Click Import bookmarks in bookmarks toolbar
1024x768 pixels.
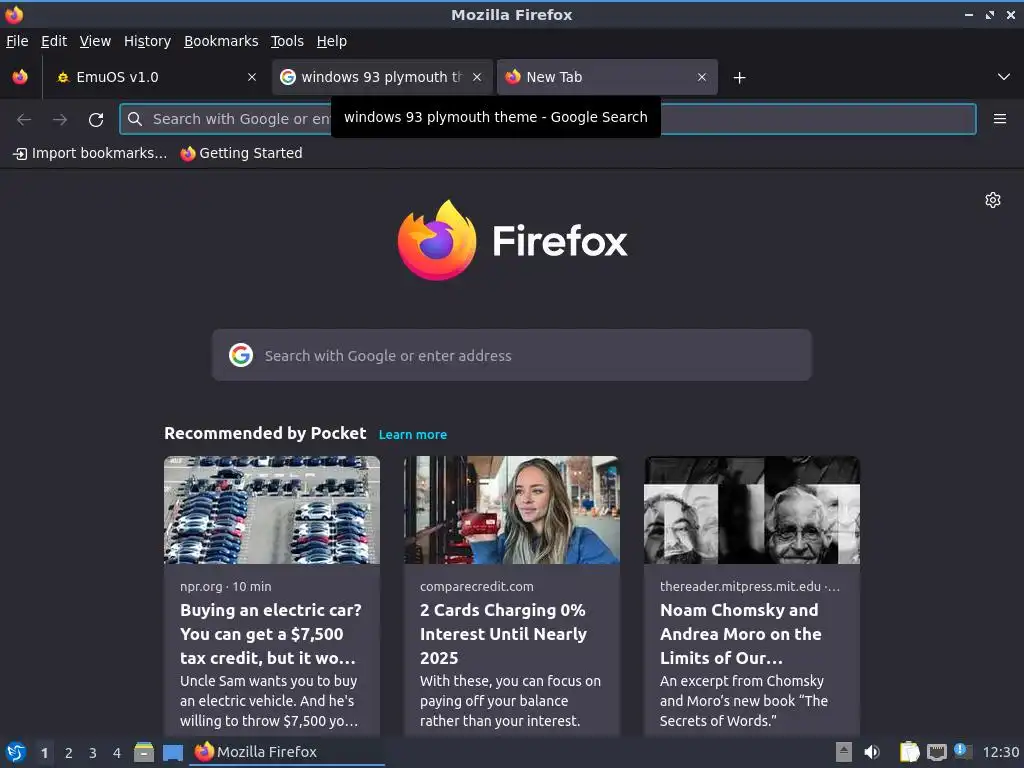coord(90,153)
